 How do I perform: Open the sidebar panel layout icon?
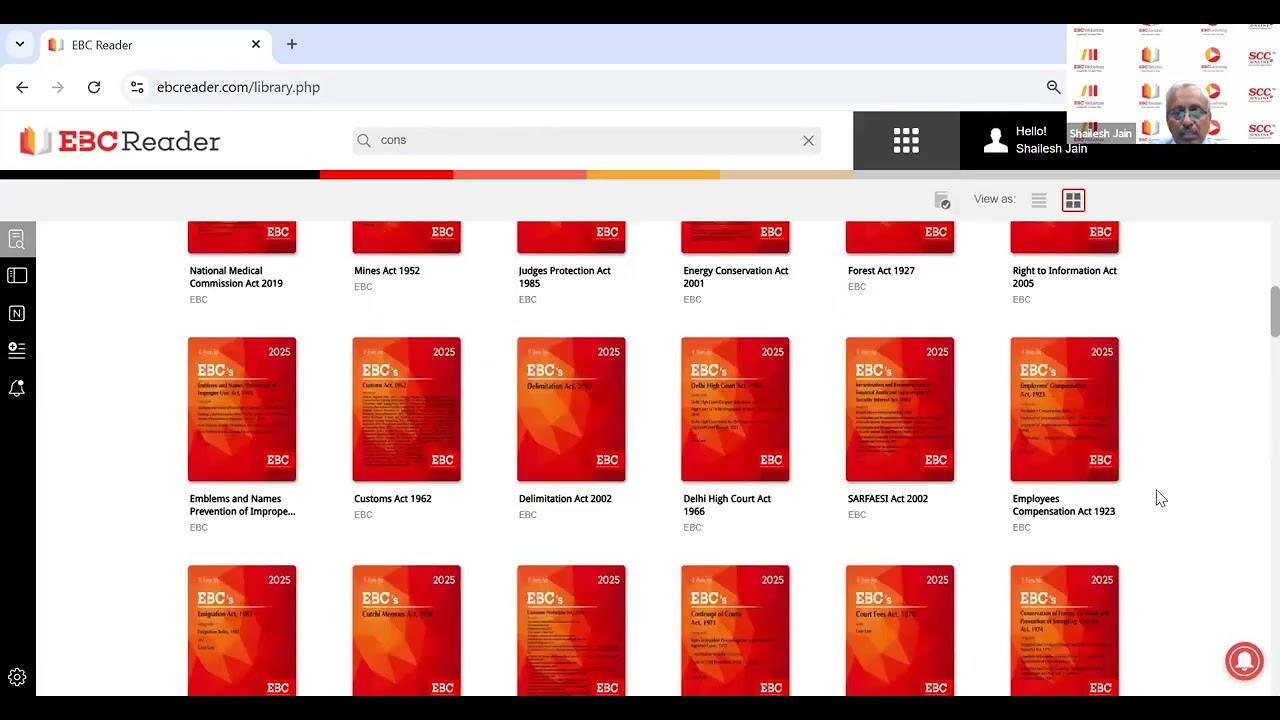tap(17, 275)
